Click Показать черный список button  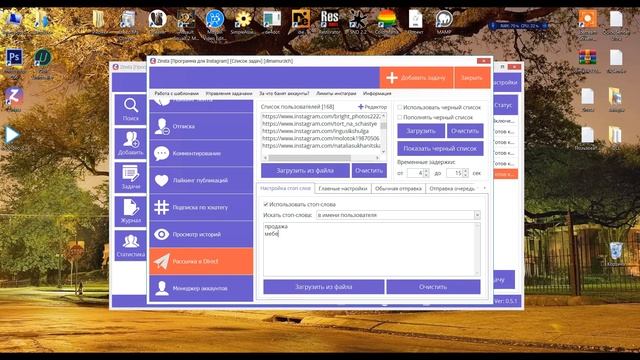[x=440, y=149]
